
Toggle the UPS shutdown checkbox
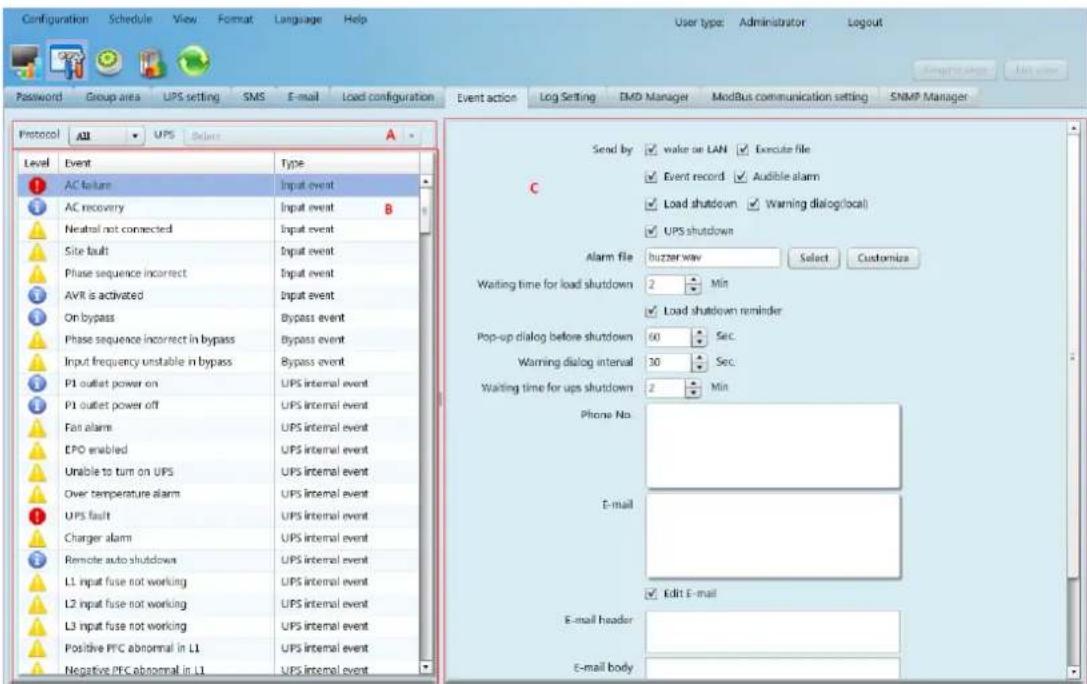650,231
